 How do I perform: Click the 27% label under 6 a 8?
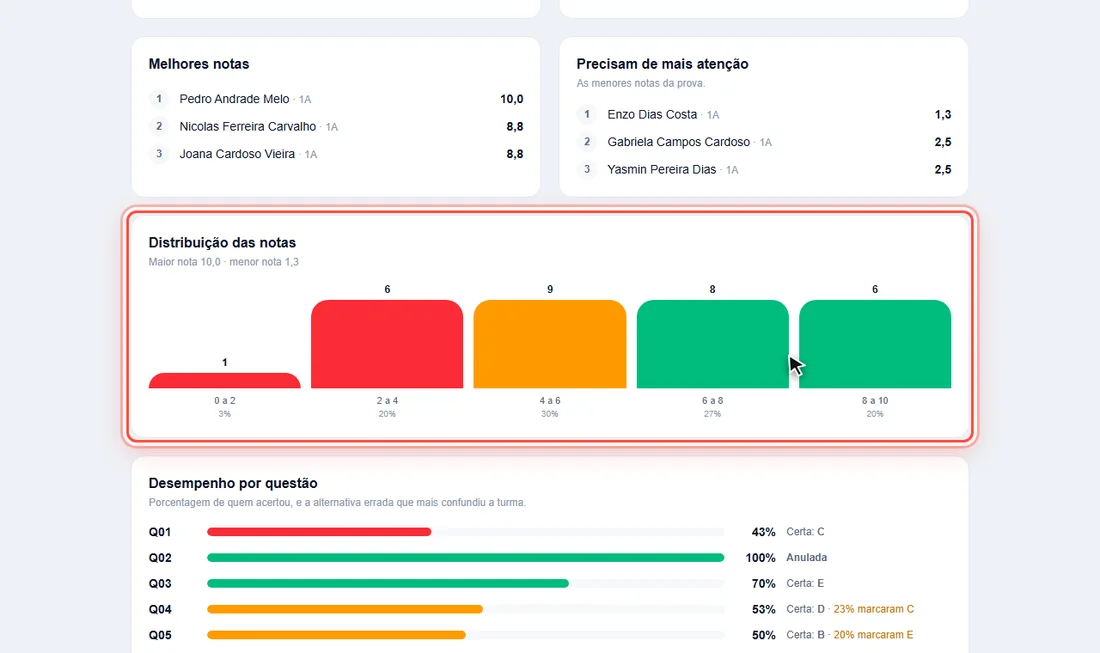click(713, 414)
